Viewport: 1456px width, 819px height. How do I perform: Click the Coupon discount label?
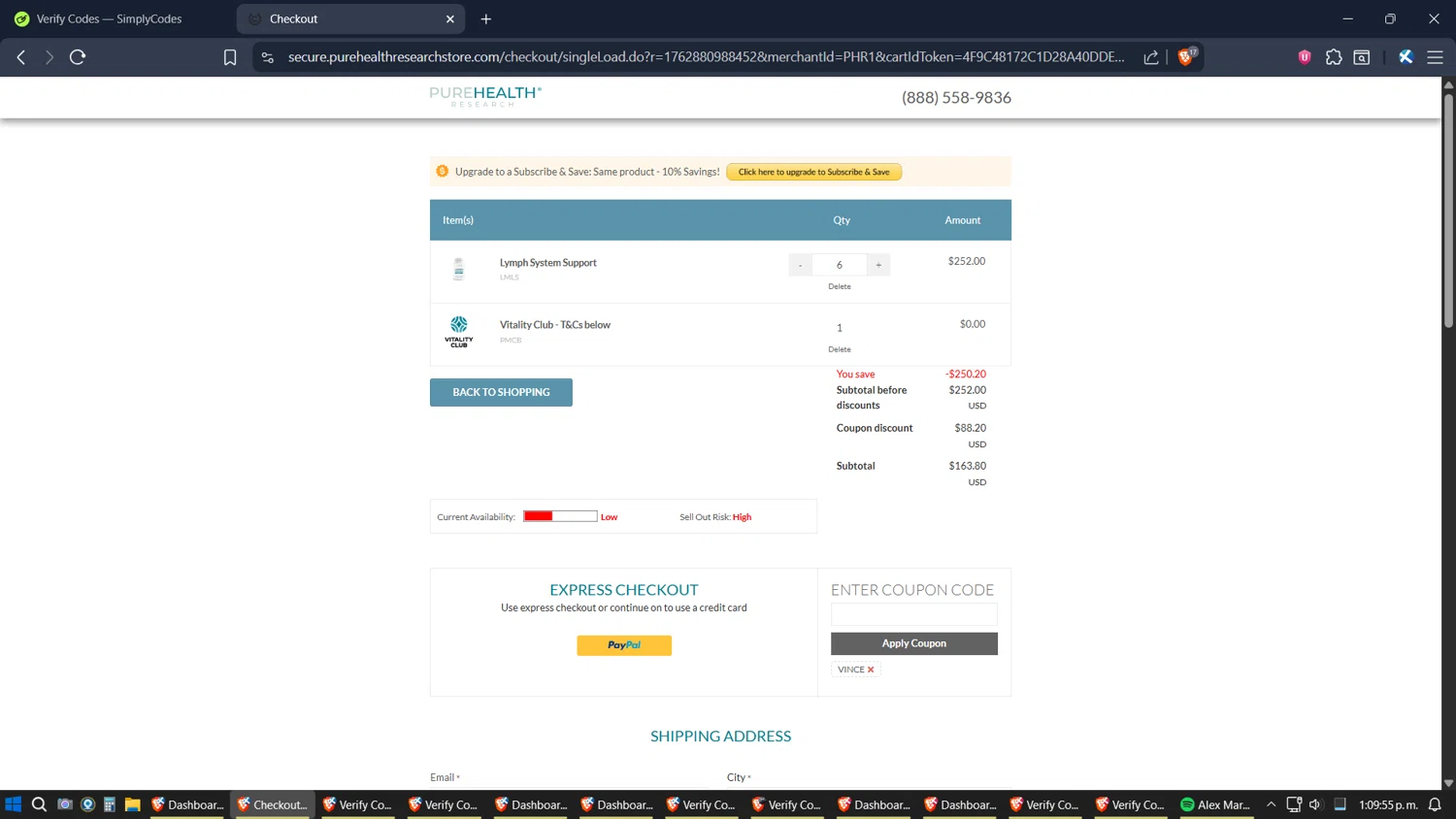tap(875, 428)
